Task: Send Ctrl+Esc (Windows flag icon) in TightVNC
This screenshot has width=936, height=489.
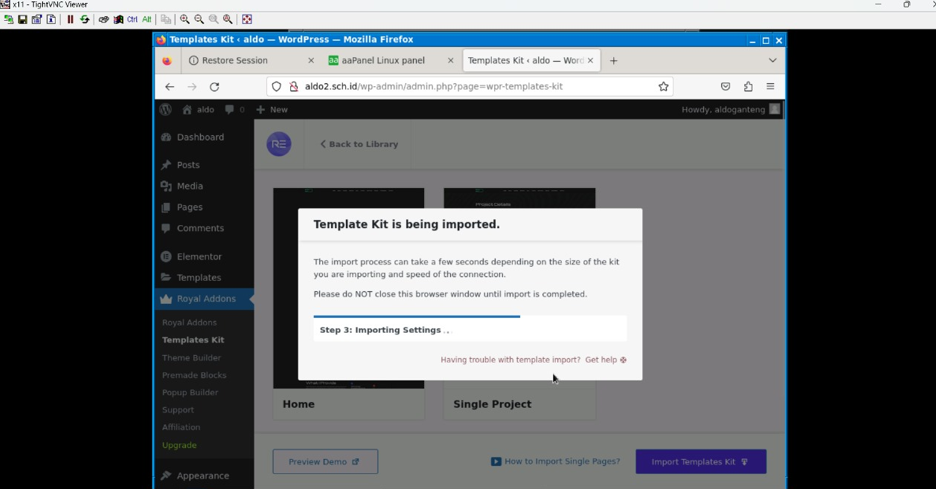Action: 118,19
